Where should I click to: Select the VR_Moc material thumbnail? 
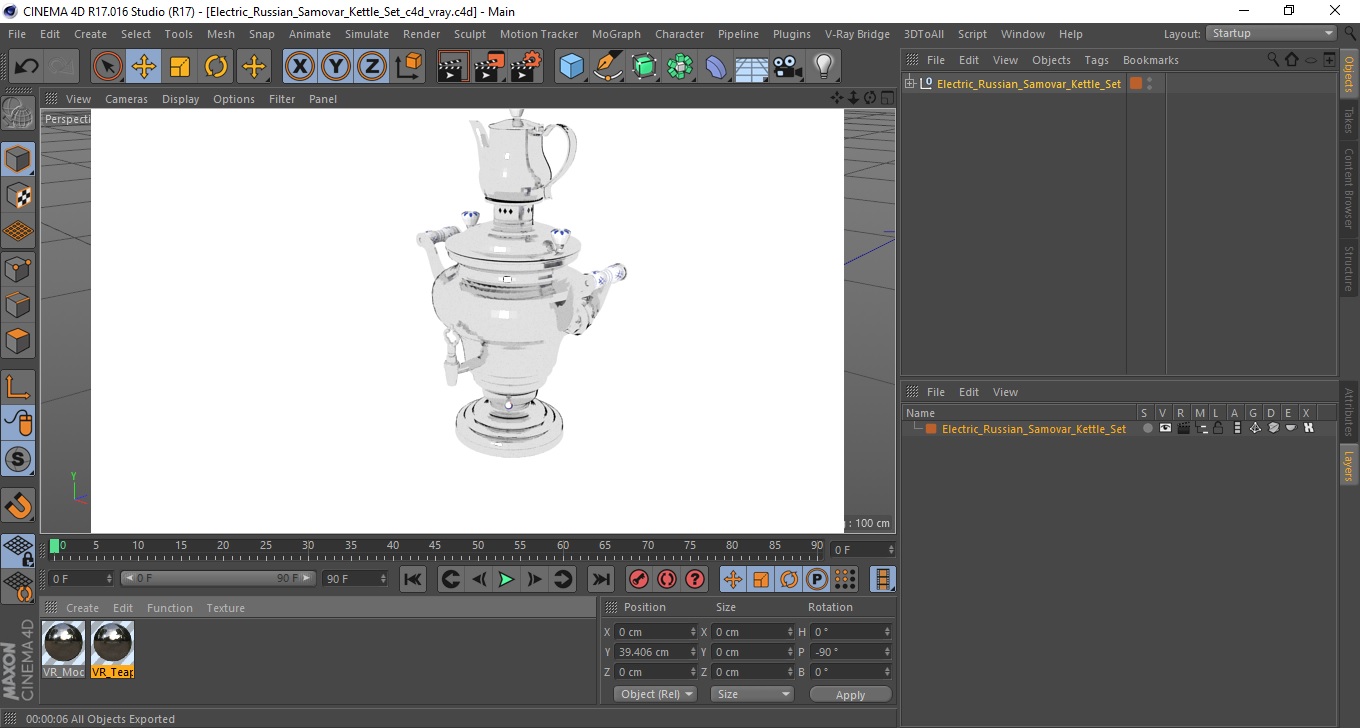[64, 649]
